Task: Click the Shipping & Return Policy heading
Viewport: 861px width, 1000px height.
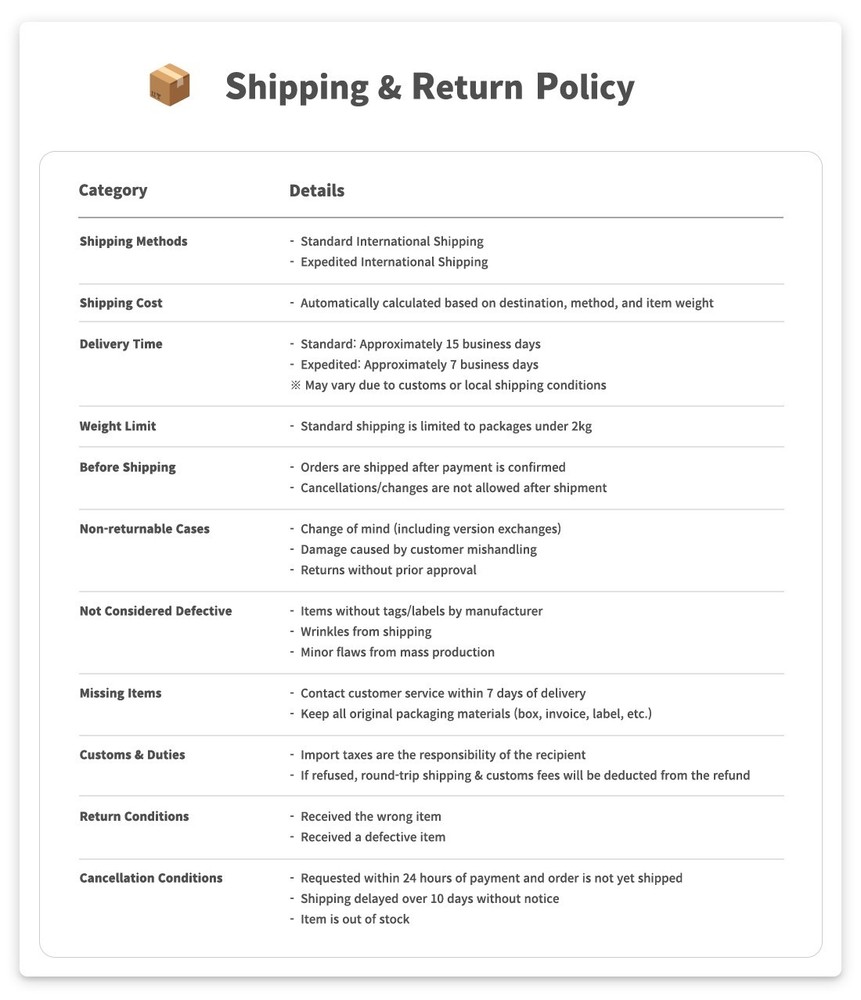Action: click(x=429, y=87)
